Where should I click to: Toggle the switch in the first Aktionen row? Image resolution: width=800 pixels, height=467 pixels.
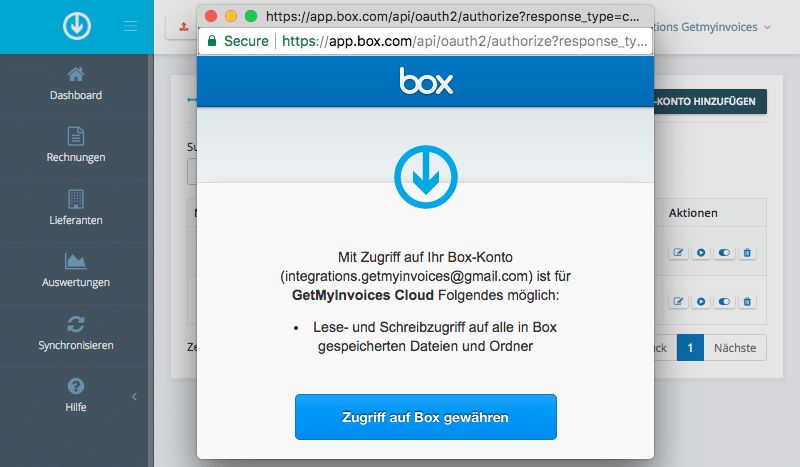pos(724,252)
